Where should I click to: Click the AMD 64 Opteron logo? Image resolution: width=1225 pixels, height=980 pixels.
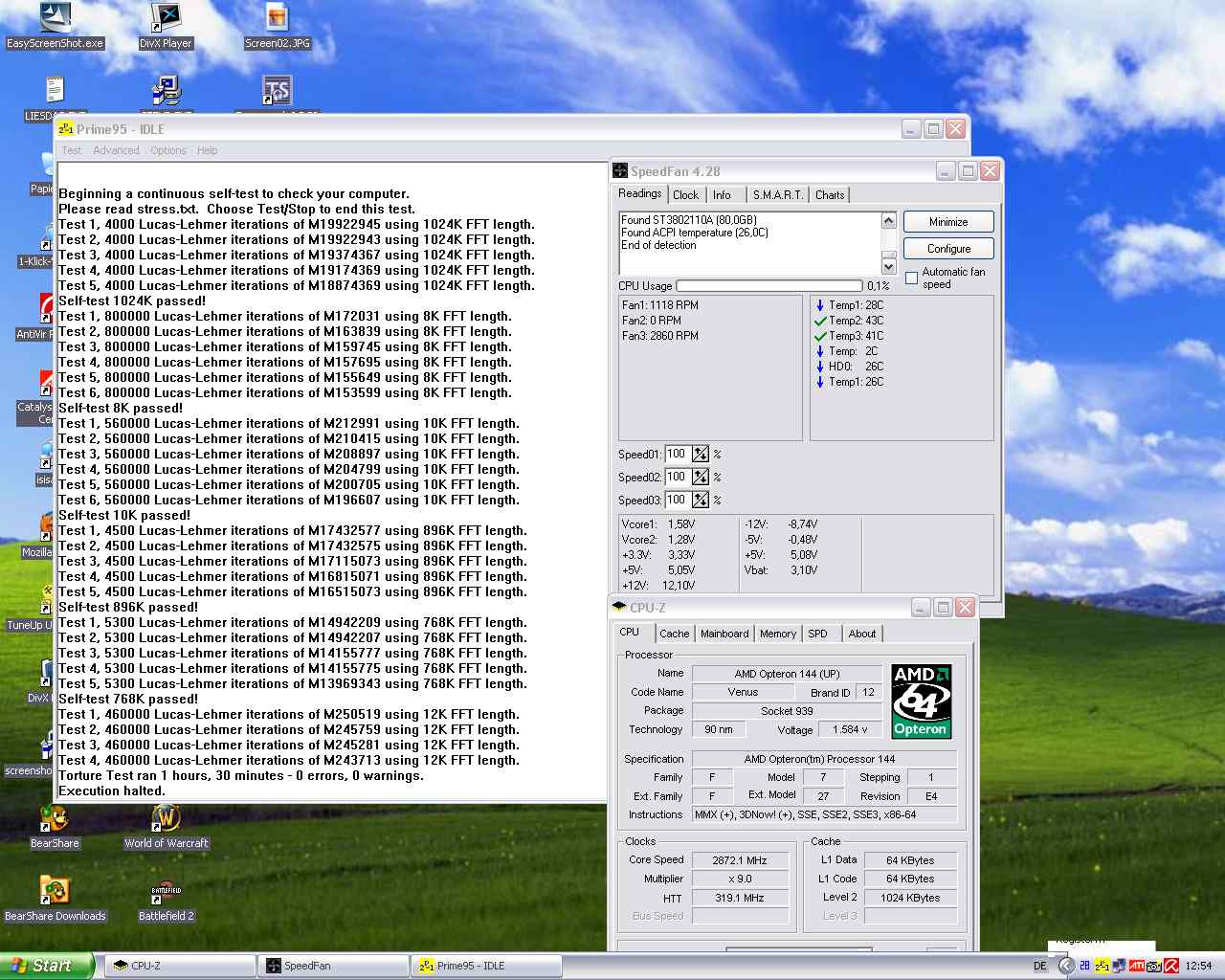tap(921, 702)
